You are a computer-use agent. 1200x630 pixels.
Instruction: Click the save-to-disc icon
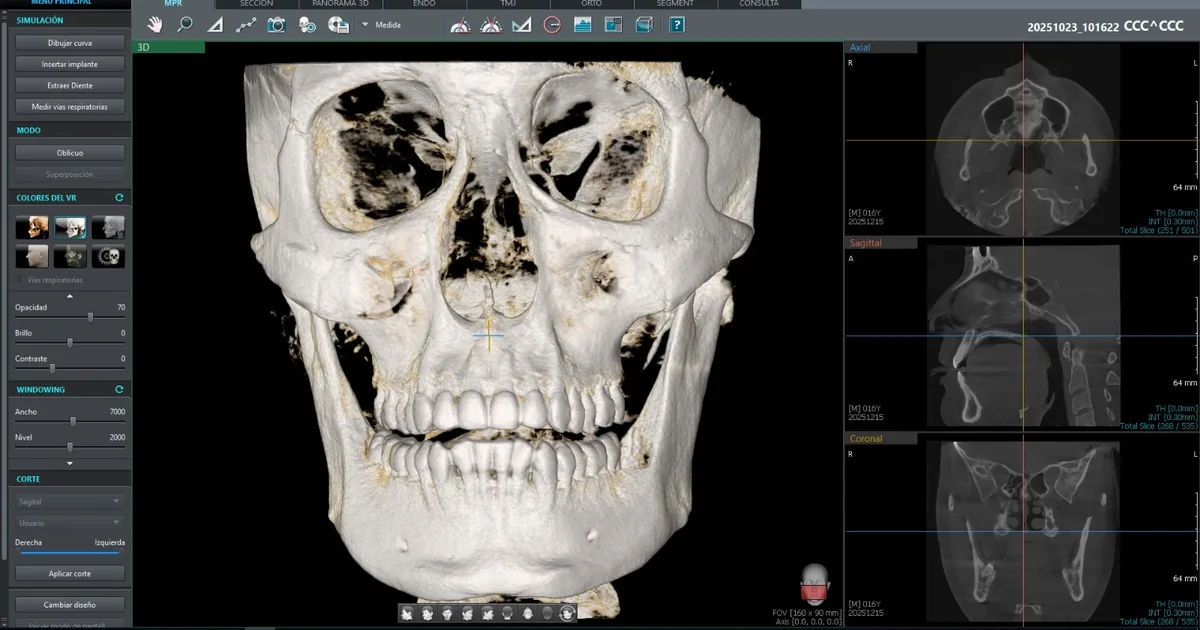[x=339, y=24]
